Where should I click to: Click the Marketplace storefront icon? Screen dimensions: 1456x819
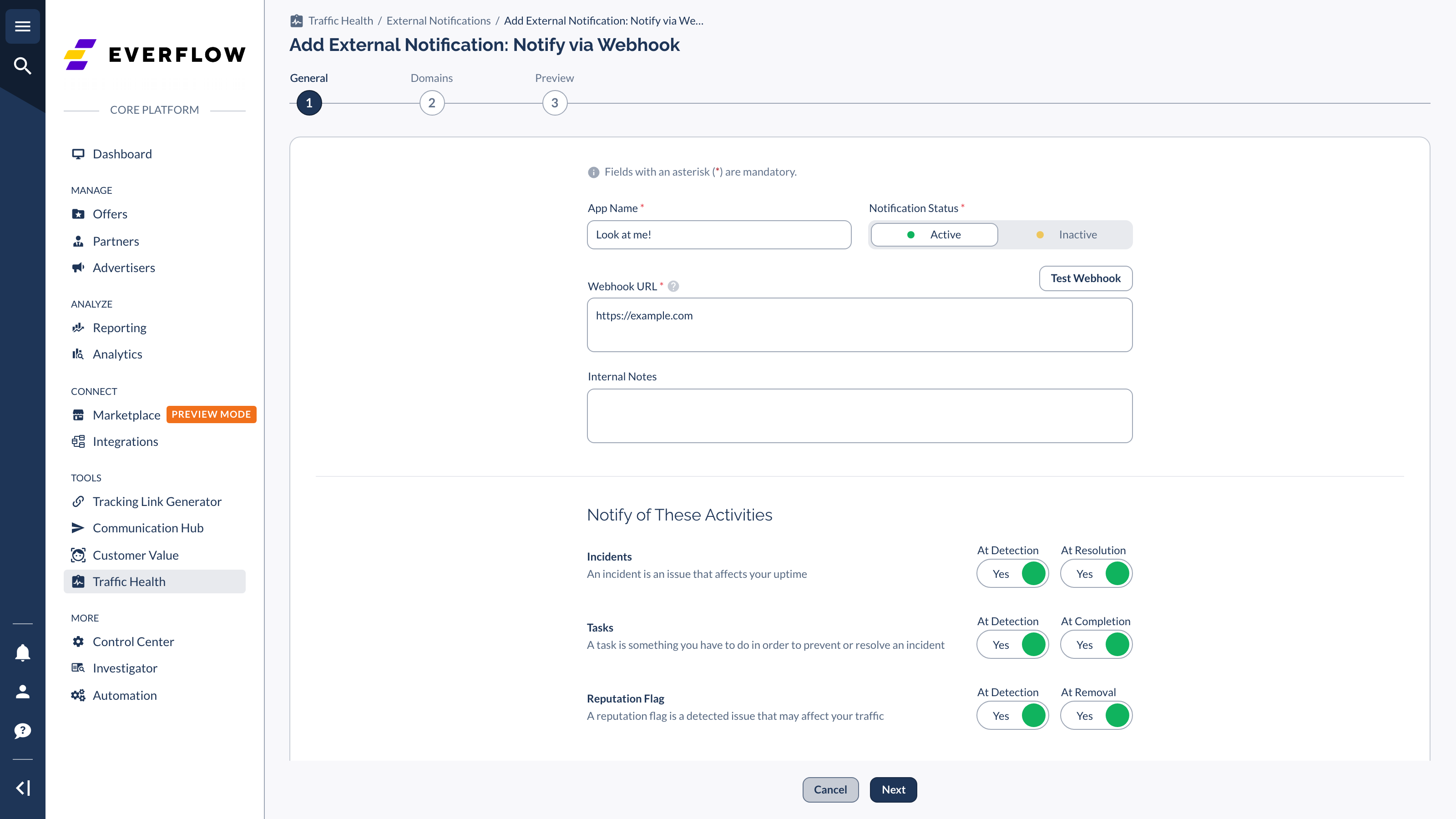pos(78,415)
